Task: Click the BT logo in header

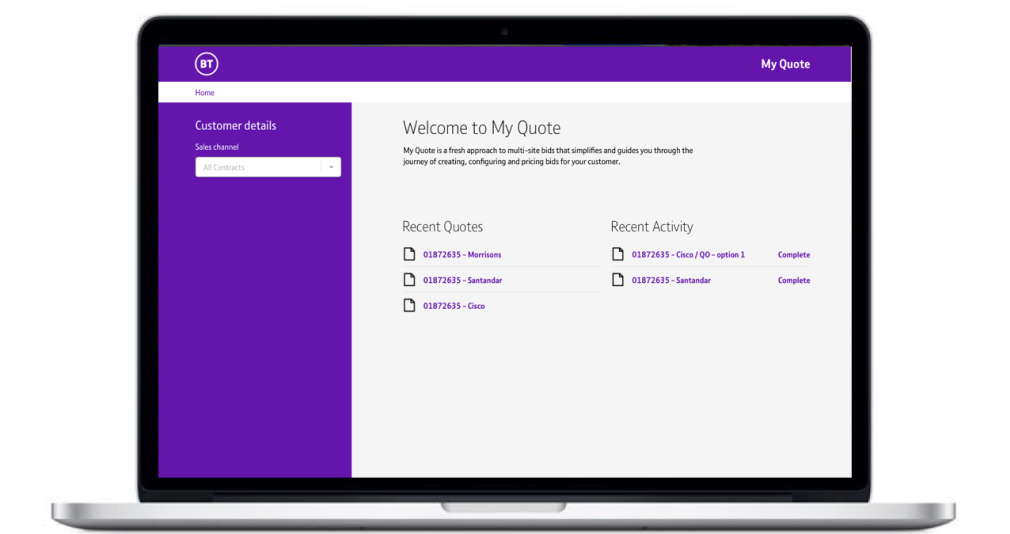Action: pyautogui.click(x=206, y=64)
